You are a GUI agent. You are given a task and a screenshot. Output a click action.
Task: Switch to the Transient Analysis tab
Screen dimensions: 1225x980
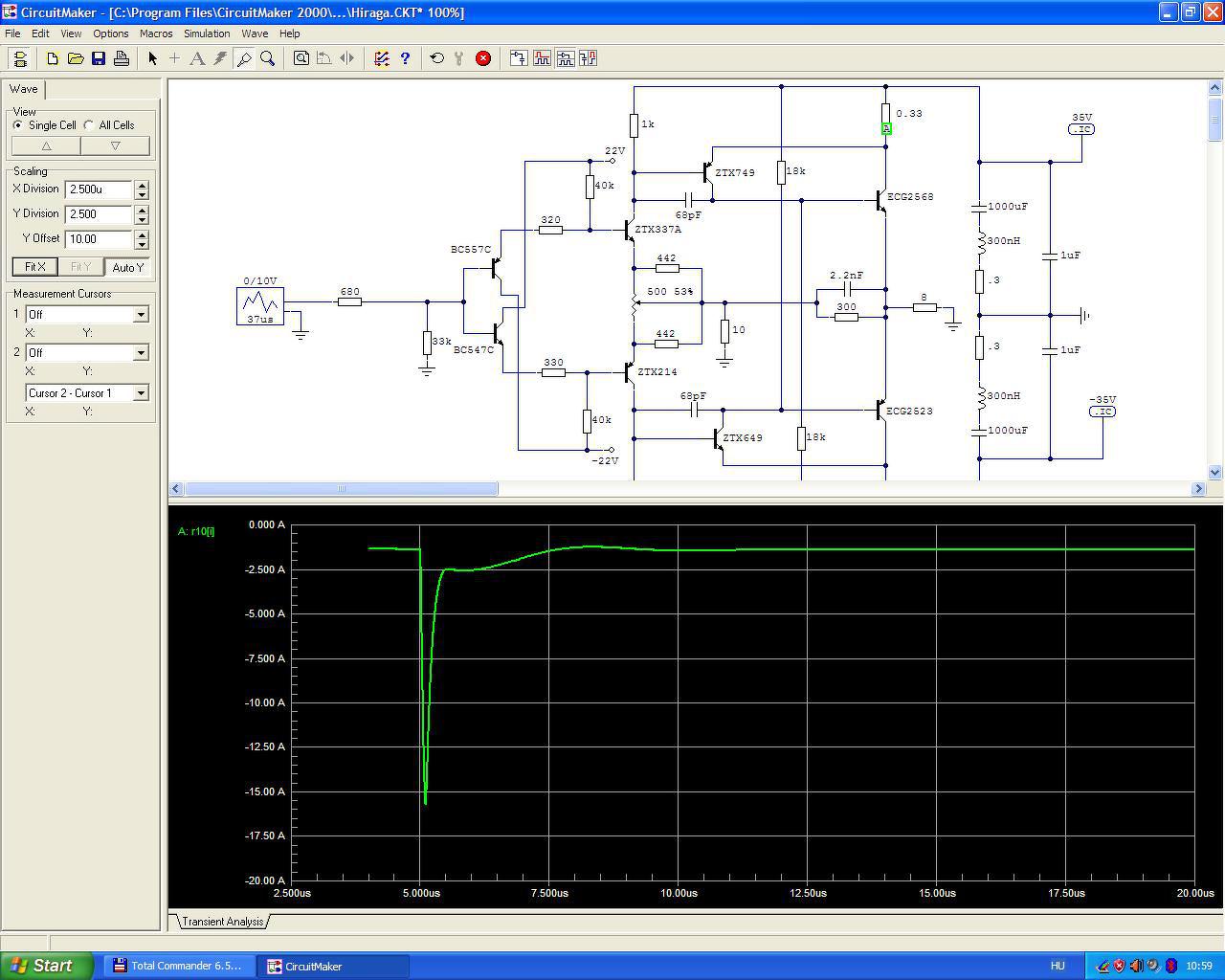[x=222, y=922]
